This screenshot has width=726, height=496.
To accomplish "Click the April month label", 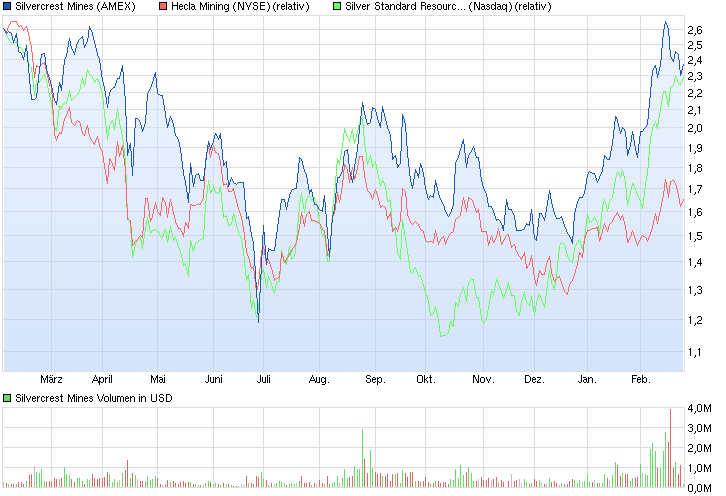I will pyautogui.click(x=102, y=380).
